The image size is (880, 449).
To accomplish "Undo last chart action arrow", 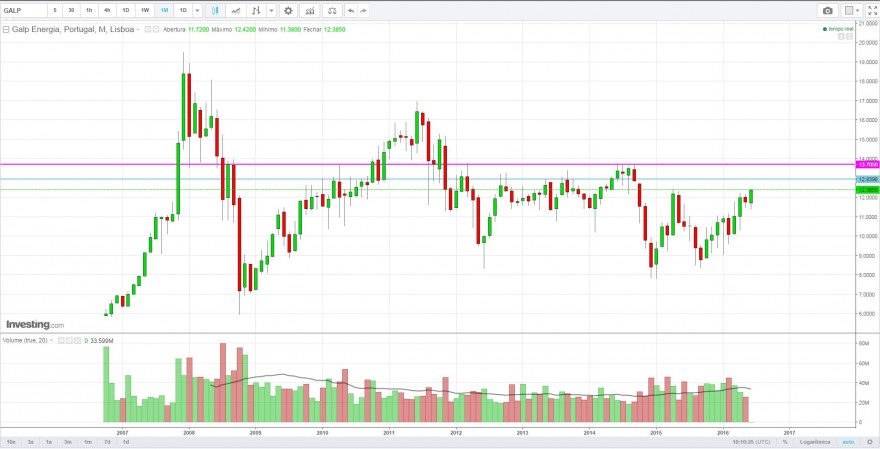I will click(351, 11).
